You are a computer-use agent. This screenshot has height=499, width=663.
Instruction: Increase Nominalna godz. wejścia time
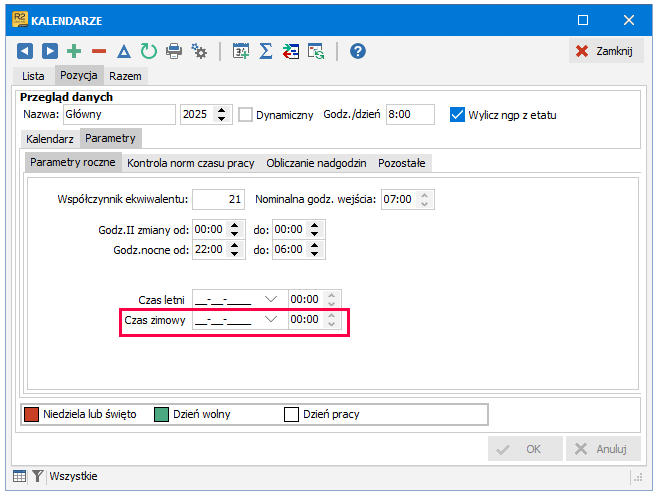click(x=425, y=195)
